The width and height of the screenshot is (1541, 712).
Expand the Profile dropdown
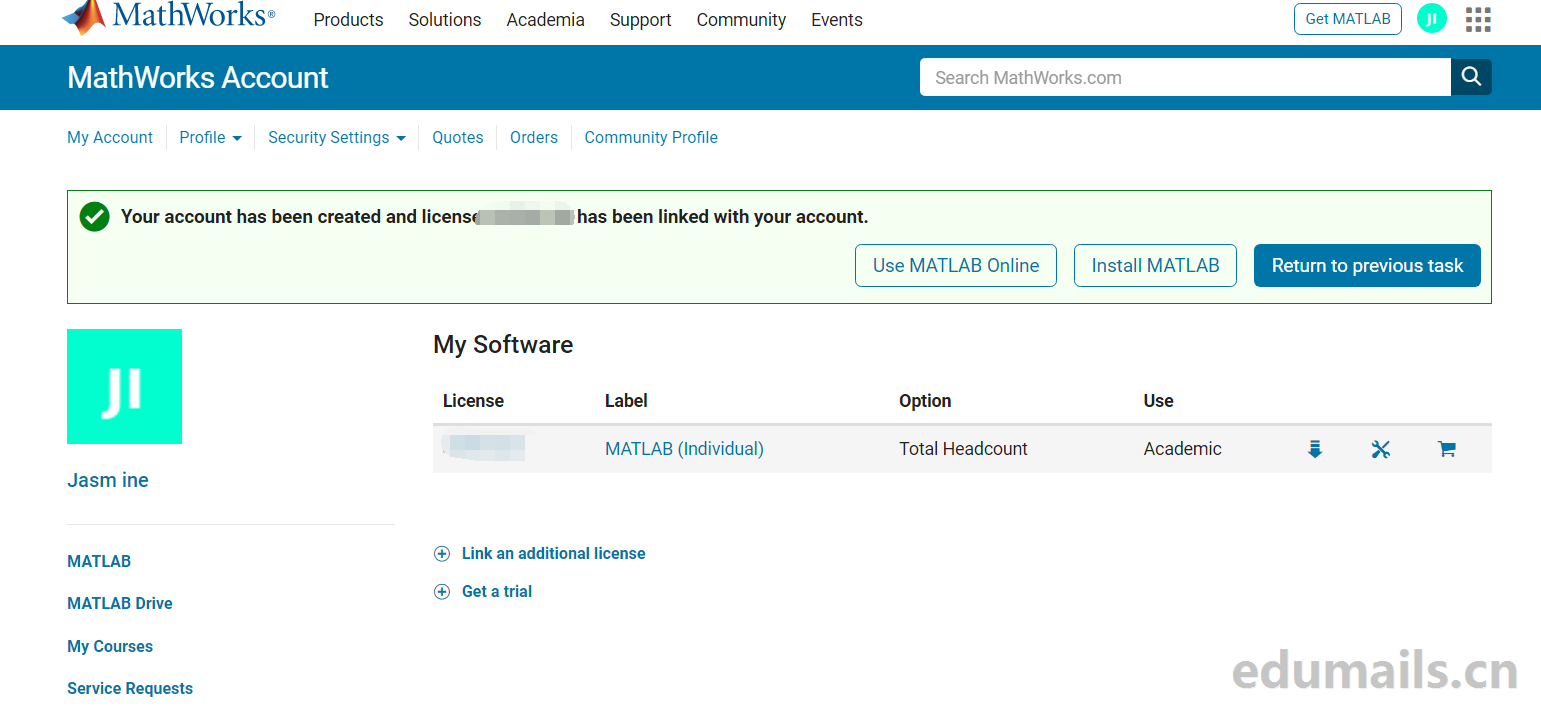(x=210, y=138)
